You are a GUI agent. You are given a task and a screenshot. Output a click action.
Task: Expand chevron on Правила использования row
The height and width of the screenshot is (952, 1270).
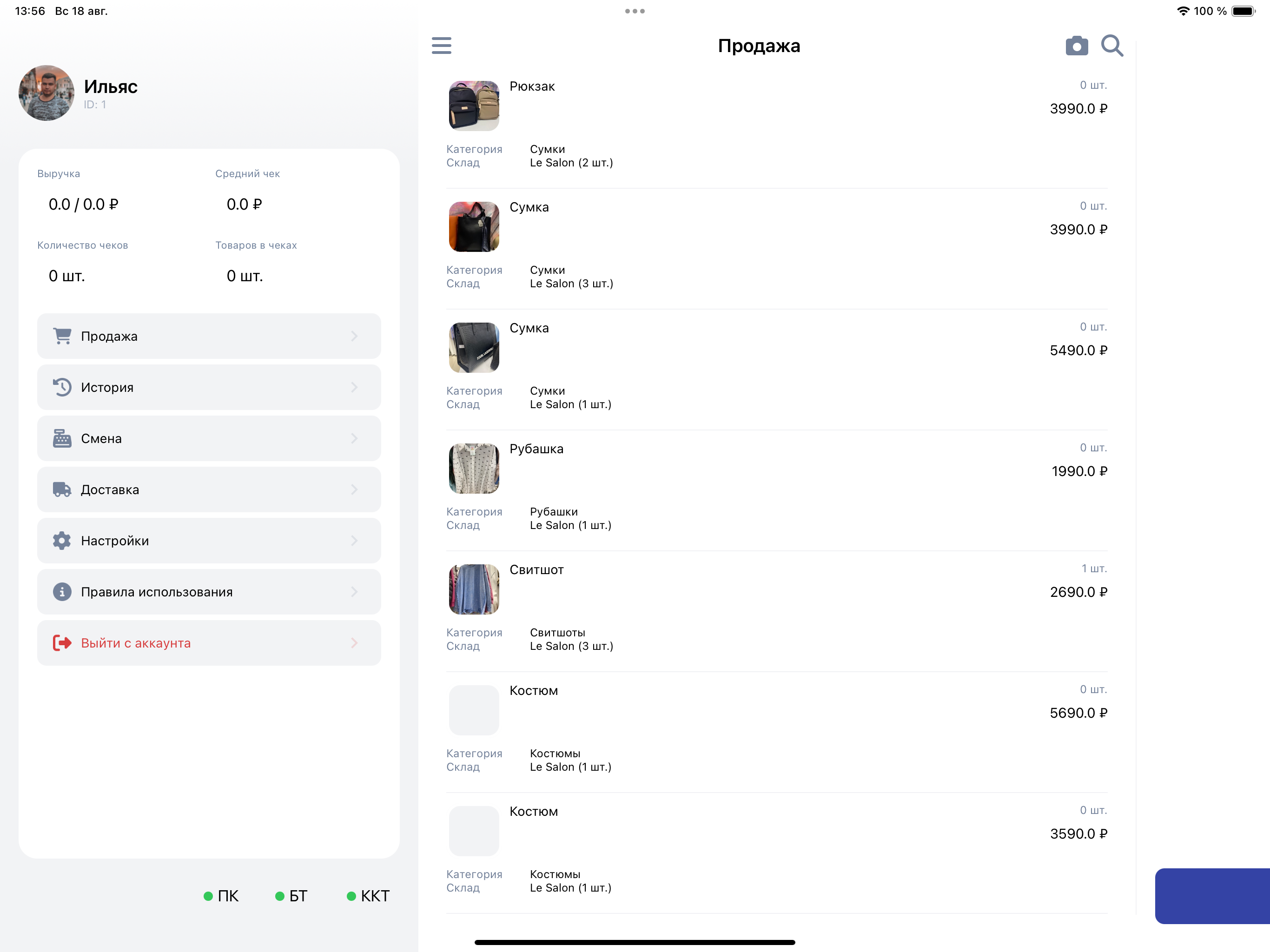tap(354, 591)
